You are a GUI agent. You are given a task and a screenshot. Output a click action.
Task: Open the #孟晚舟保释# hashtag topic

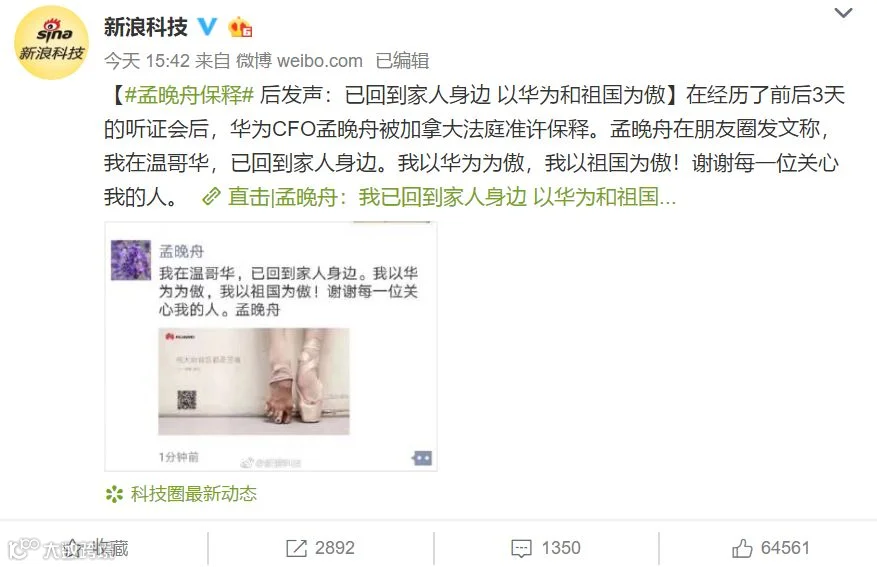(x=189, y=95)
